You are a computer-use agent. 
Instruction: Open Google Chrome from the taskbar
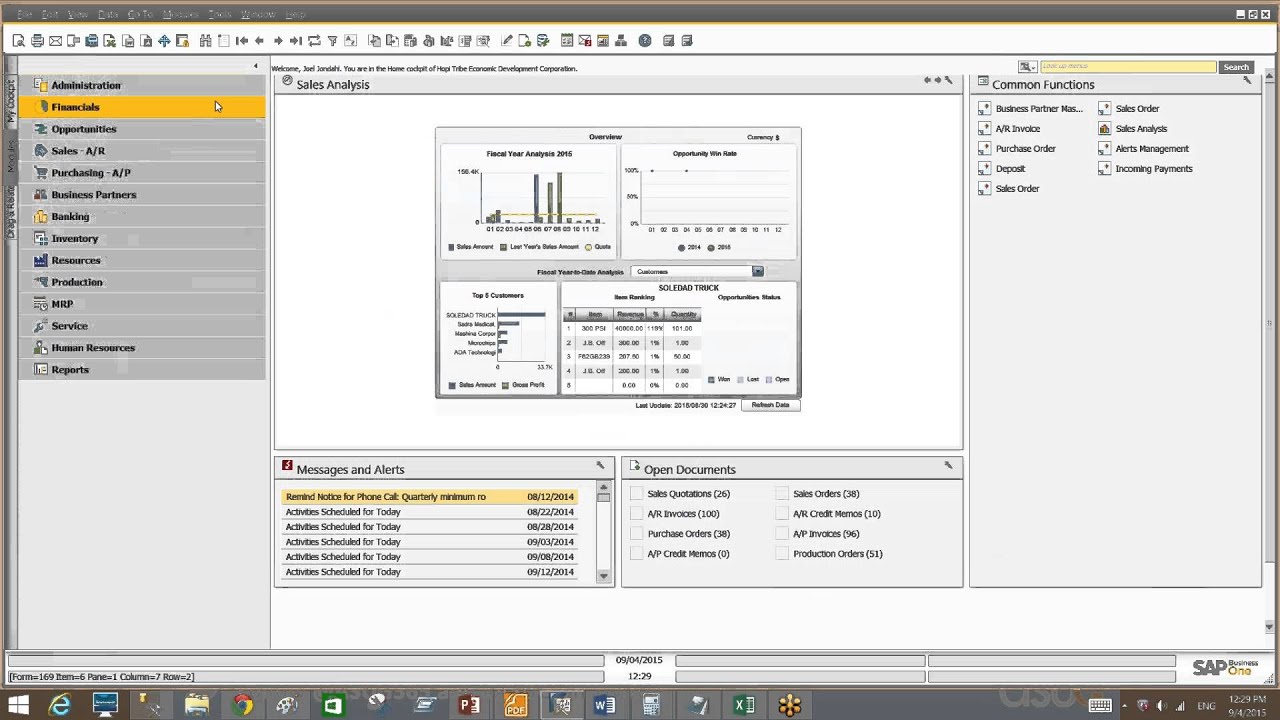click(x=242, y=705)
